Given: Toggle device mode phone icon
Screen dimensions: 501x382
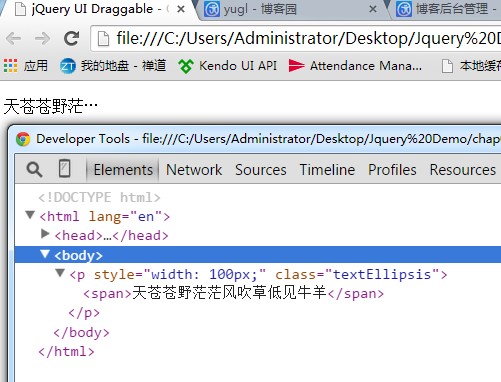Looking at the screenshot, I should 64,169.
